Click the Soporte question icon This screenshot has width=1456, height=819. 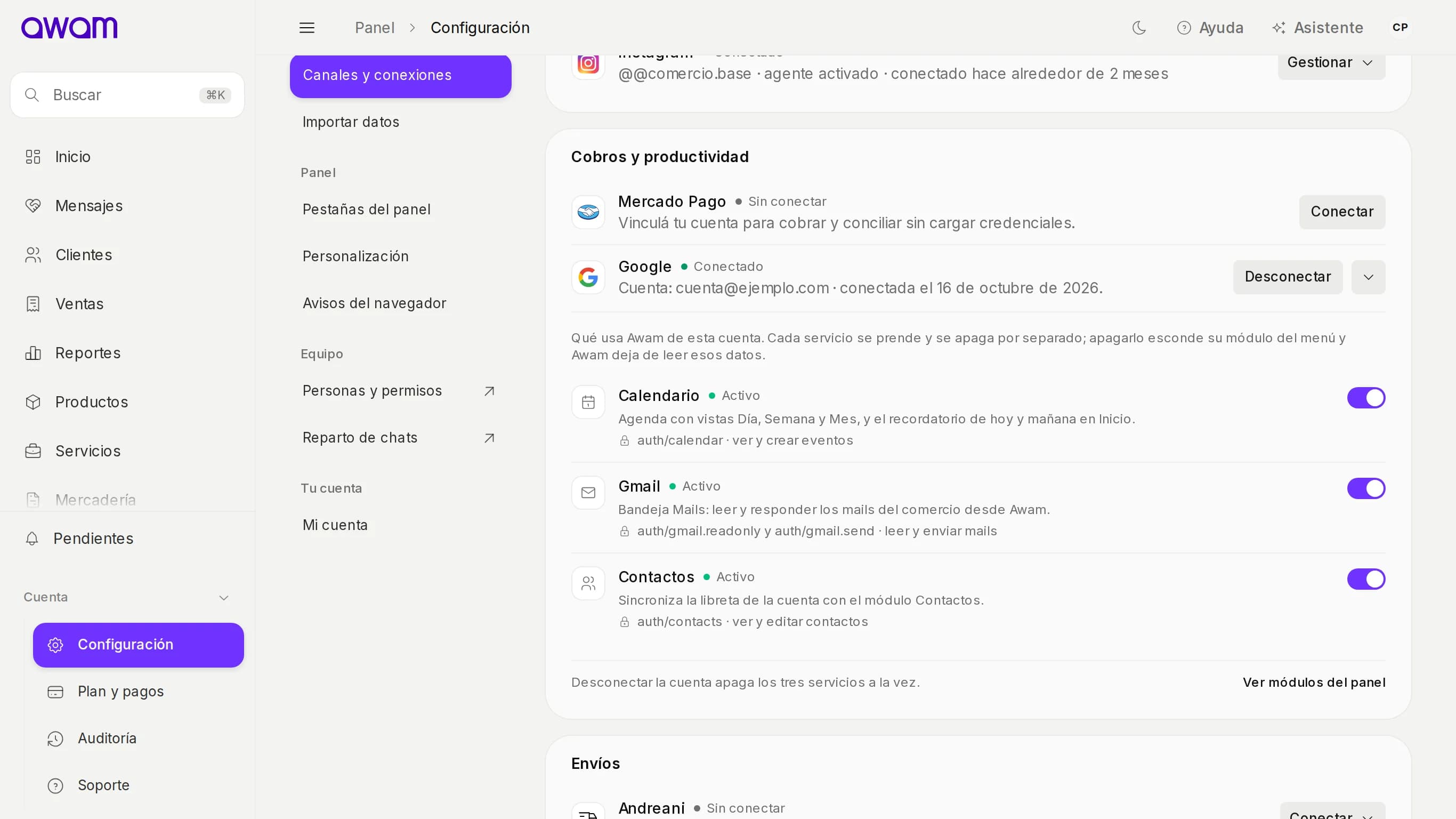(x=55, y=785)
